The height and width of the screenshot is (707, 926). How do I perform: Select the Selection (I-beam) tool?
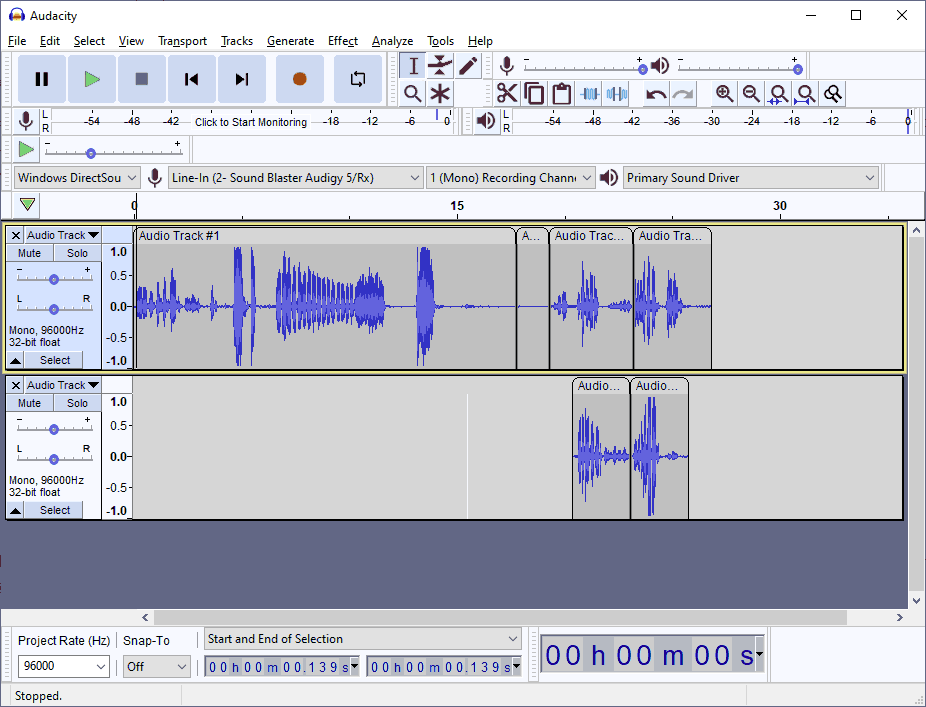click(413, 66)
